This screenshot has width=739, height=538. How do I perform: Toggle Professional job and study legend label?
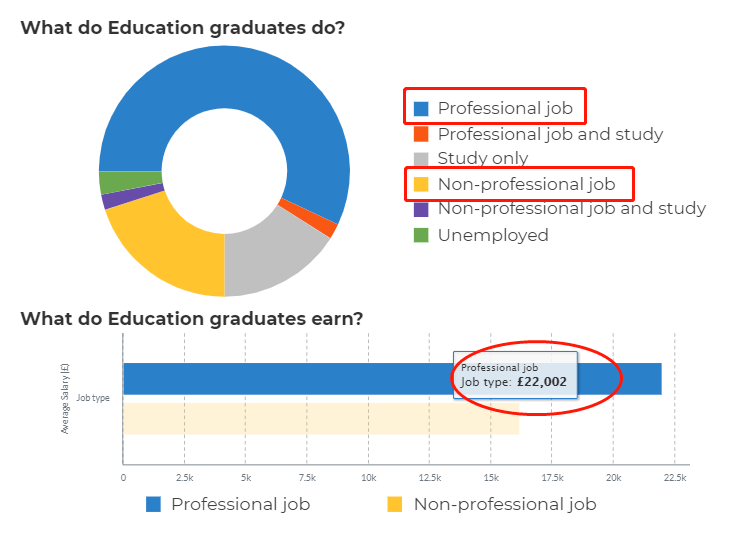(x=550, y=134)
